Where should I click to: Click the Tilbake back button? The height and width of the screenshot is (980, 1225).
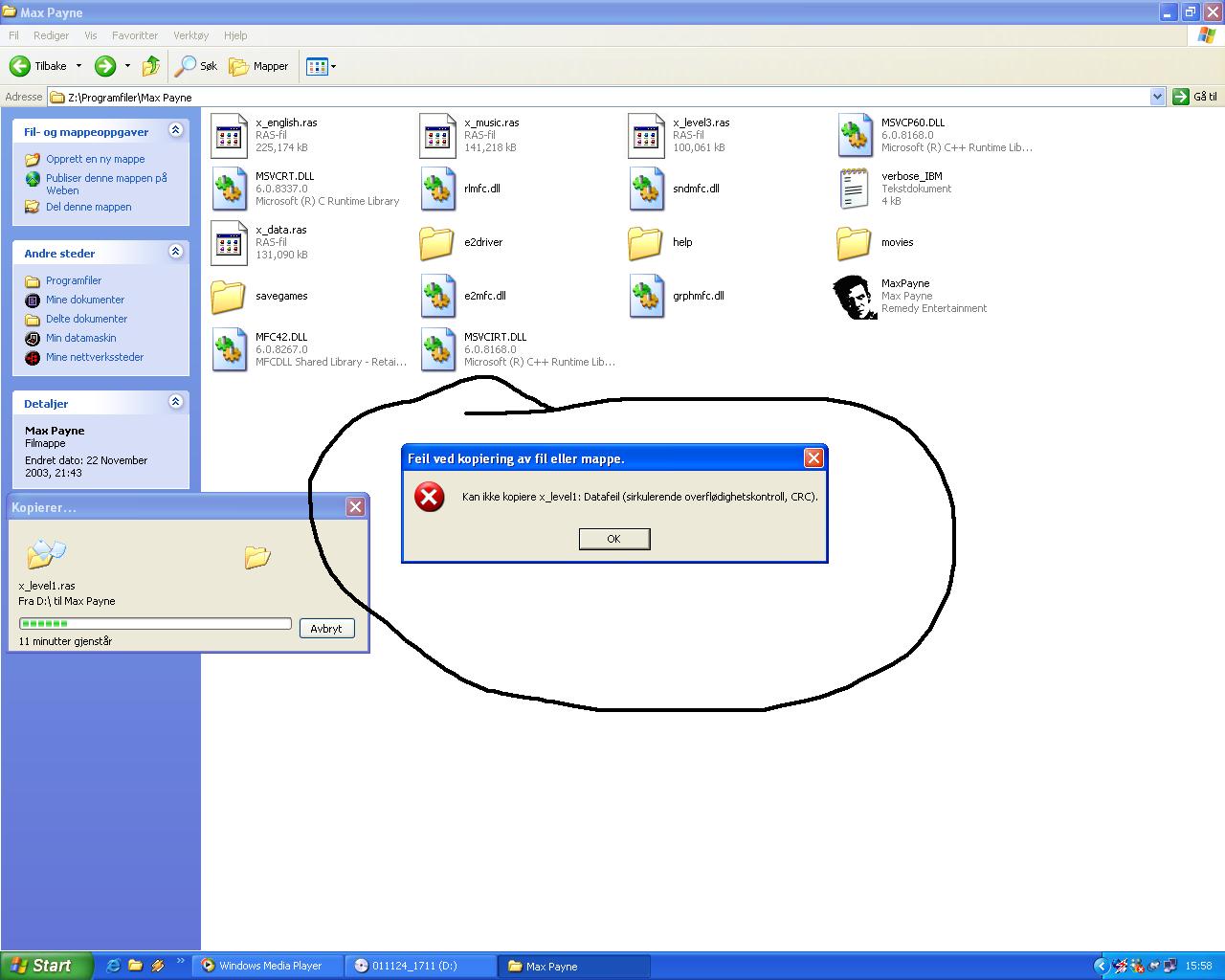(38, 66)
